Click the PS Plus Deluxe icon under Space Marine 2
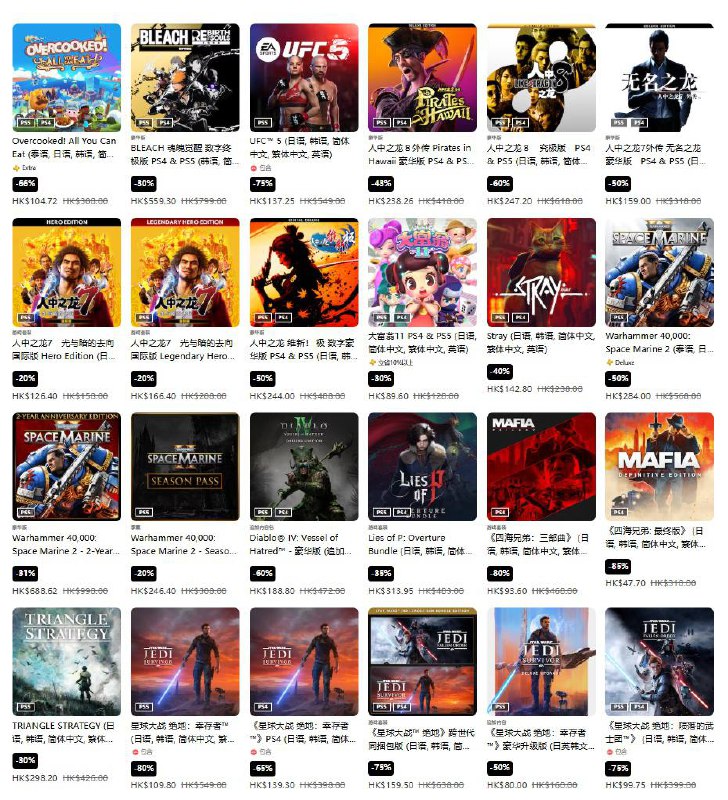Viewport: 728px width, 800px height. pos(609,363)
